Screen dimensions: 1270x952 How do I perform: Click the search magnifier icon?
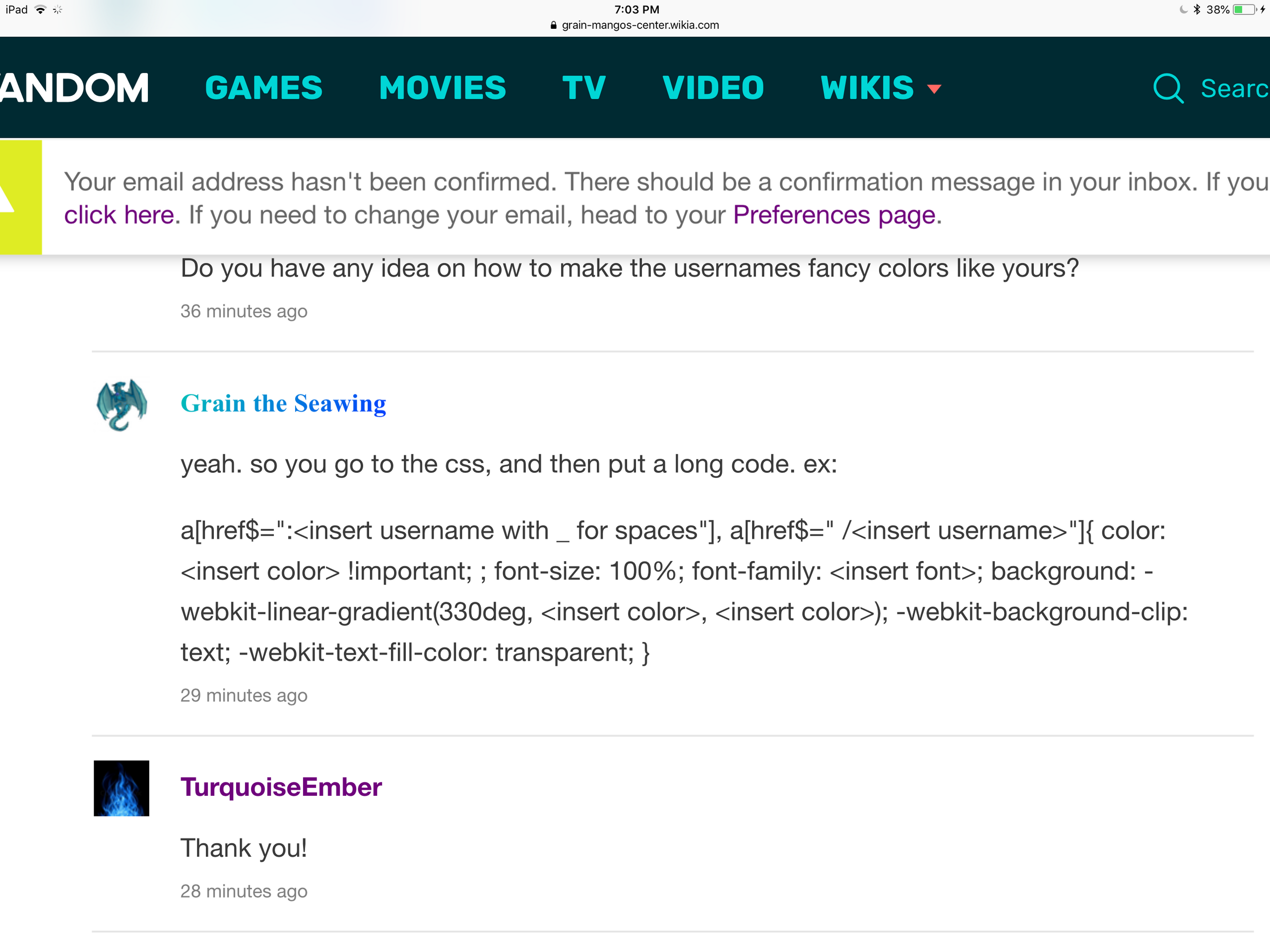[1167, 88]
